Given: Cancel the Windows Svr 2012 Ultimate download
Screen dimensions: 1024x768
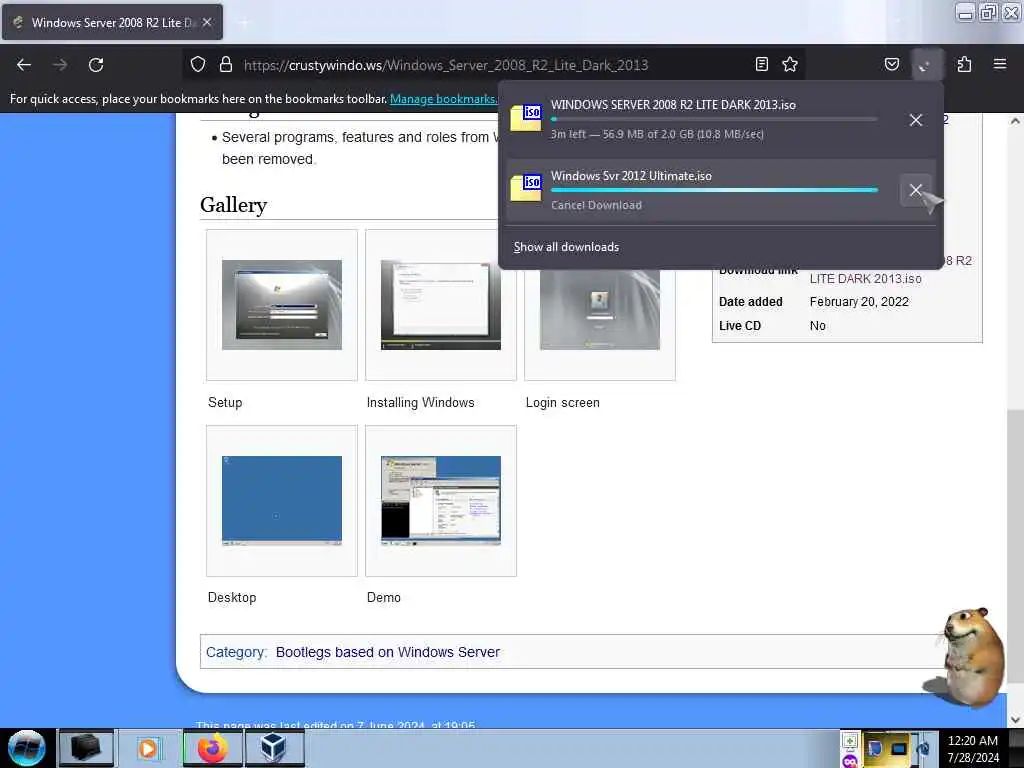Looking at the screenshot, I should [916, 190].
